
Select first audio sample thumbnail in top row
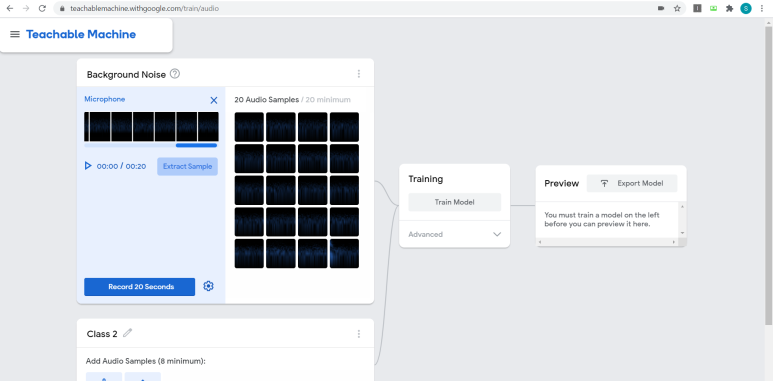pos(249,127)
